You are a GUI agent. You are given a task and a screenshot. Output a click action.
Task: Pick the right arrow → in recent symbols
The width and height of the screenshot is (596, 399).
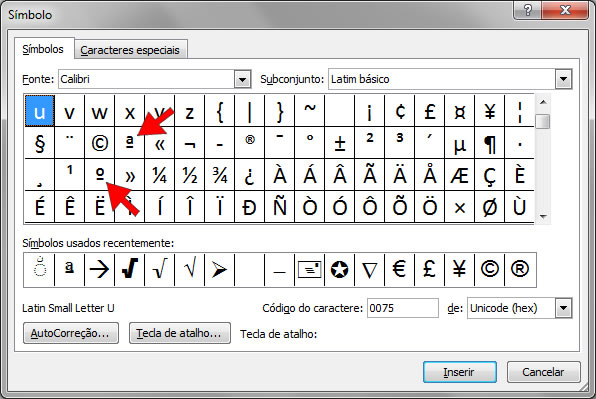pyautogui.click(x=100, y=269)
